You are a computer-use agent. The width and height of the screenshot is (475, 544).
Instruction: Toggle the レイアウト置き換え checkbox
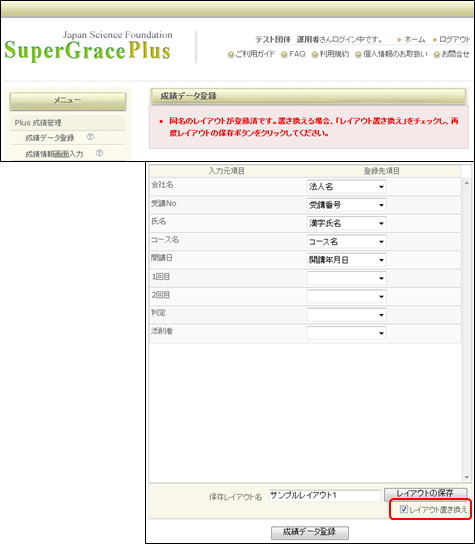404,509
